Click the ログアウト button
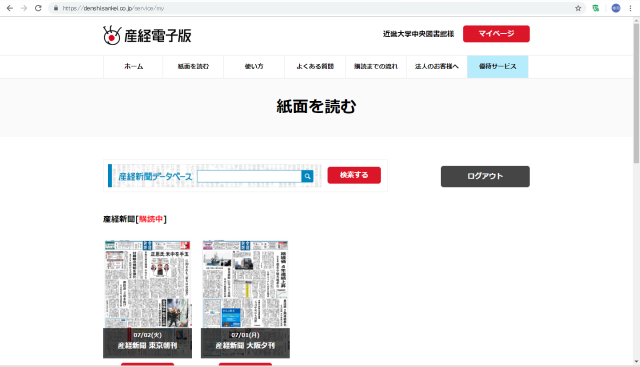 pyautogui.click(x=485, y=176)
